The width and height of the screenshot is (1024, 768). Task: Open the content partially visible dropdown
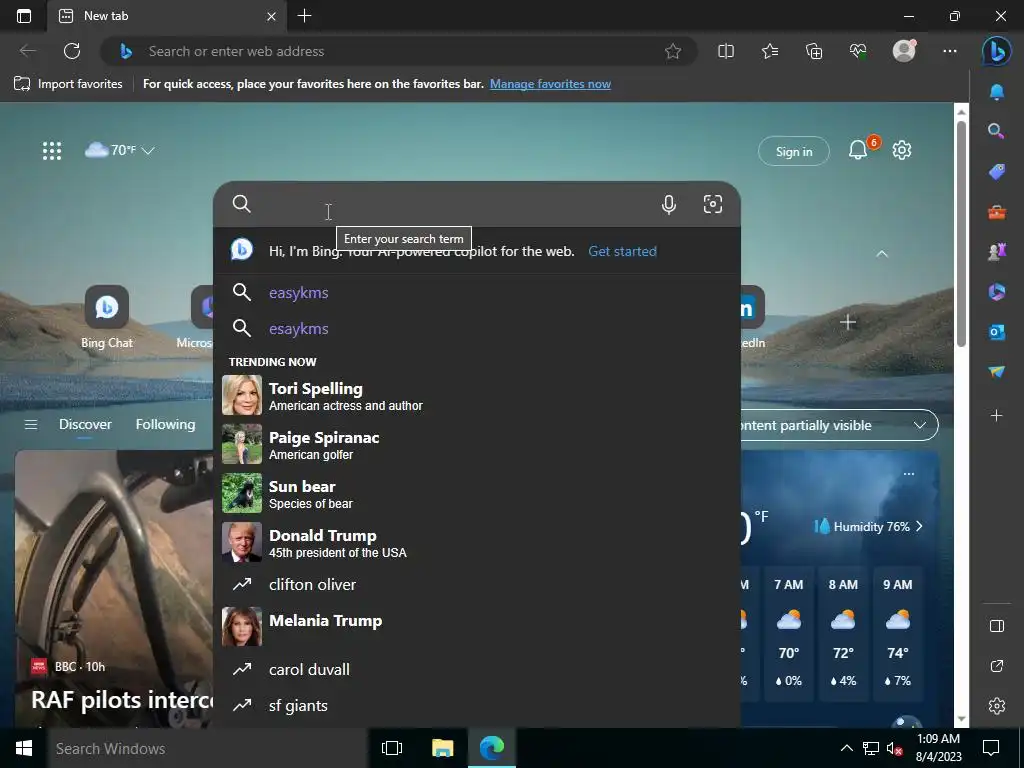coord(839,425)
